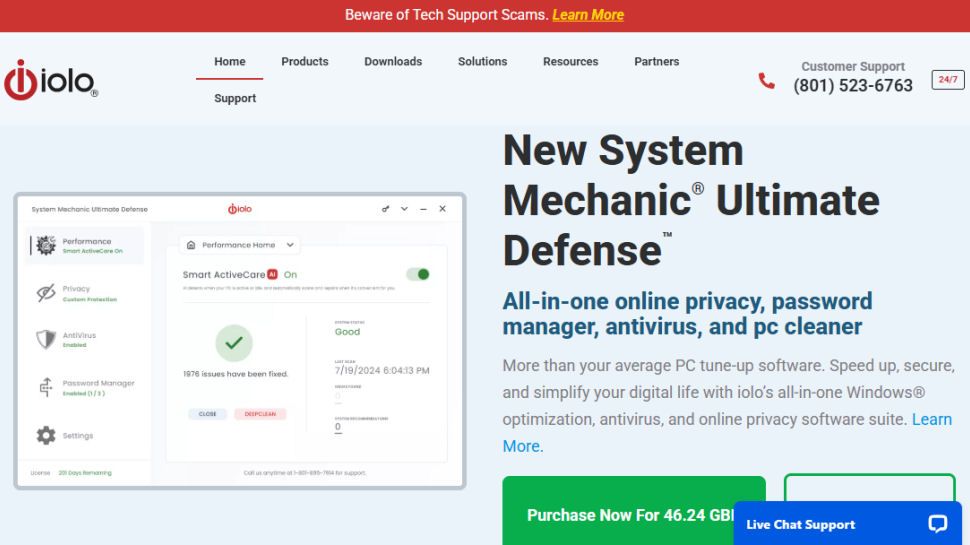Click the chat bubble icon in Live Chat
Image resolution: width=970 pixels, height=545 pixels.
[x=937, y=524]
